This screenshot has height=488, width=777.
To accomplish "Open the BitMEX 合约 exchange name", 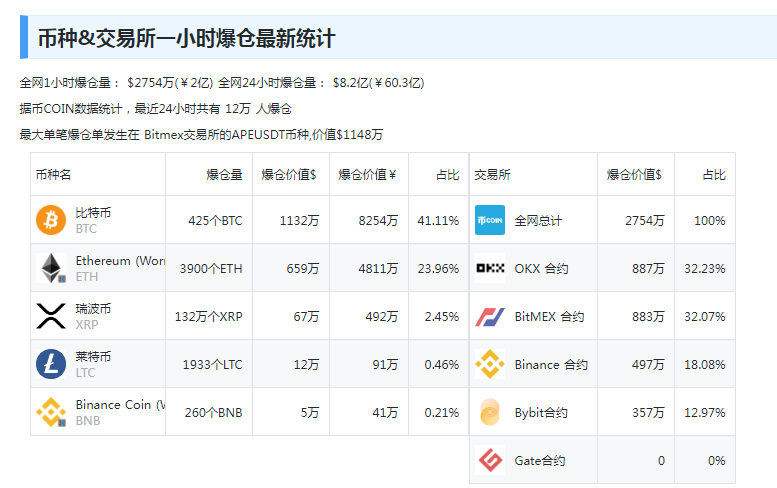I will (x=549, y=316).
